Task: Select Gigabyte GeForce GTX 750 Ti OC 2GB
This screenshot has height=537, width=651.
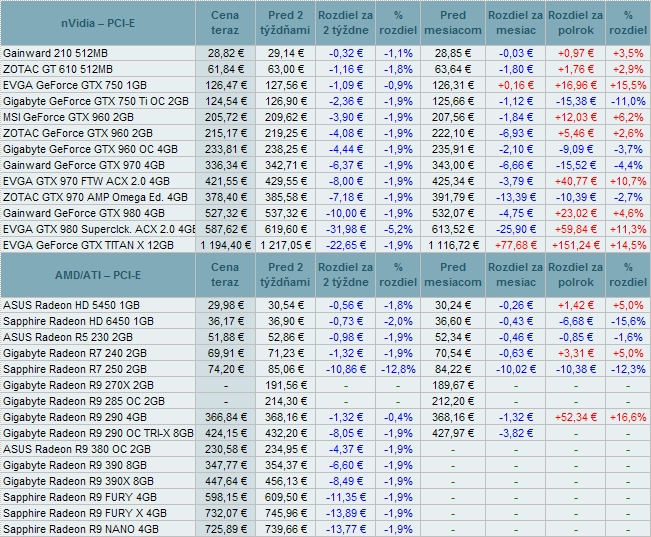Action: pyautogui.click(x=96, y=101)
